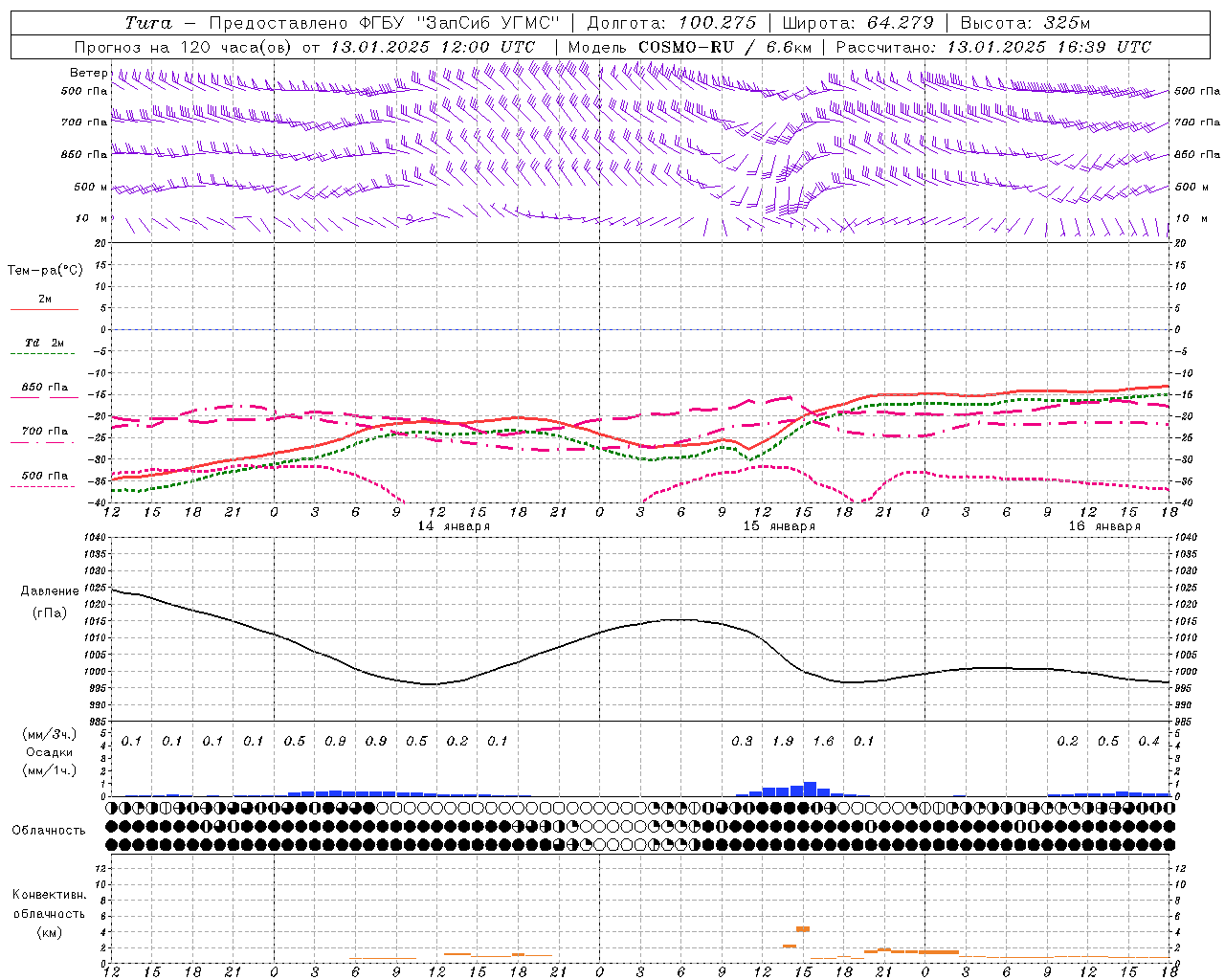This screenshot has height=980, width=1225.
Task: Click the tallest blue precipitation bar
Action: click(x=810, y=789)
